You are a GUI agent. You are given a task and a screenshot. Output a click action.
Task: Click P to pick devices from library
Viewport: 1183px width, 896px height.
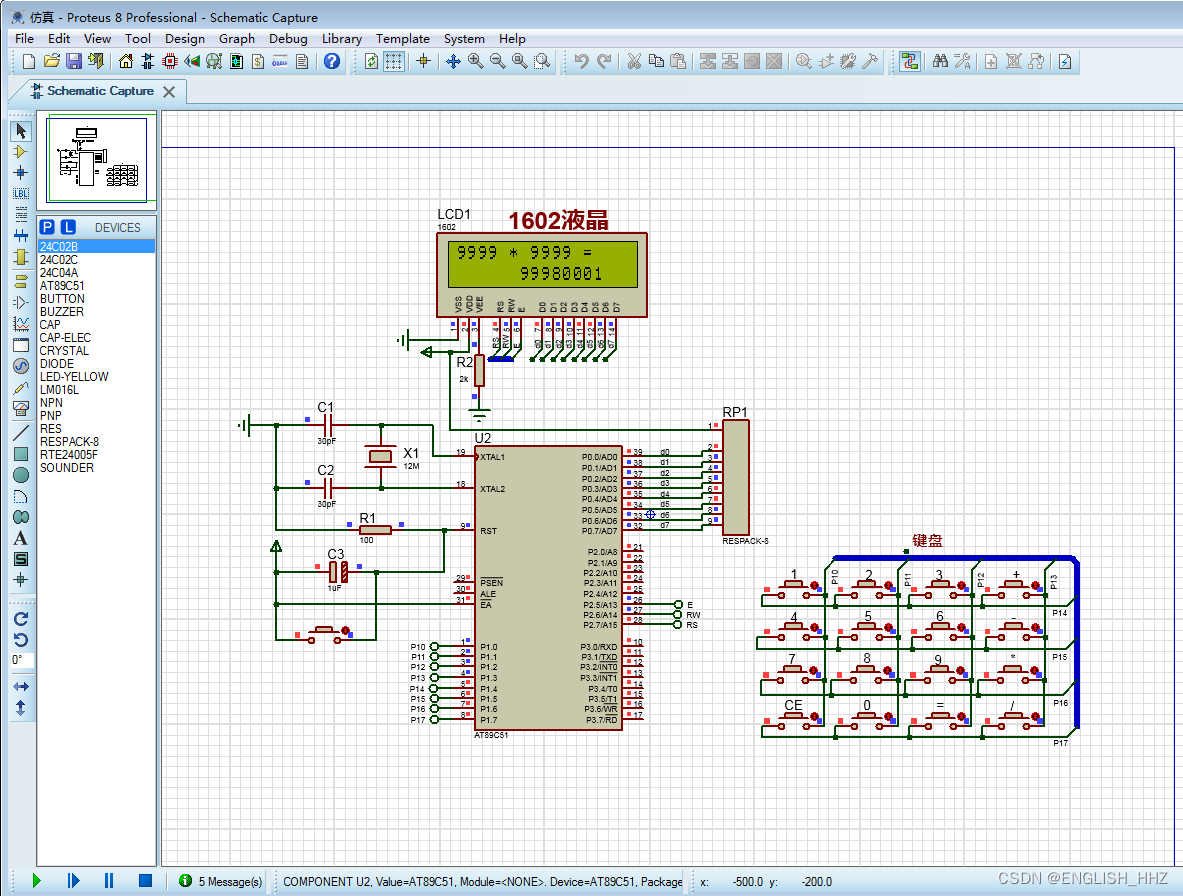tap(48, 227)
